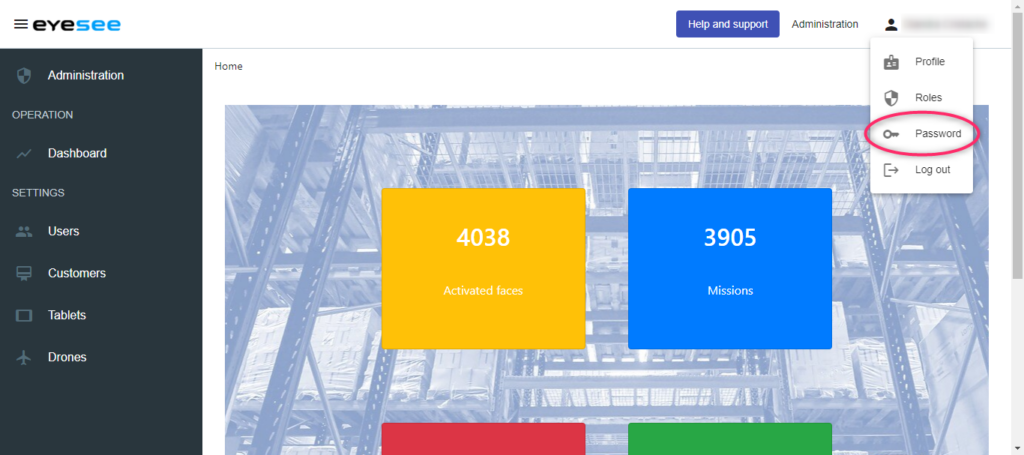Choose Password in the dropdown menu
The height and width of the screenshot is (455, 1024).
938,134
